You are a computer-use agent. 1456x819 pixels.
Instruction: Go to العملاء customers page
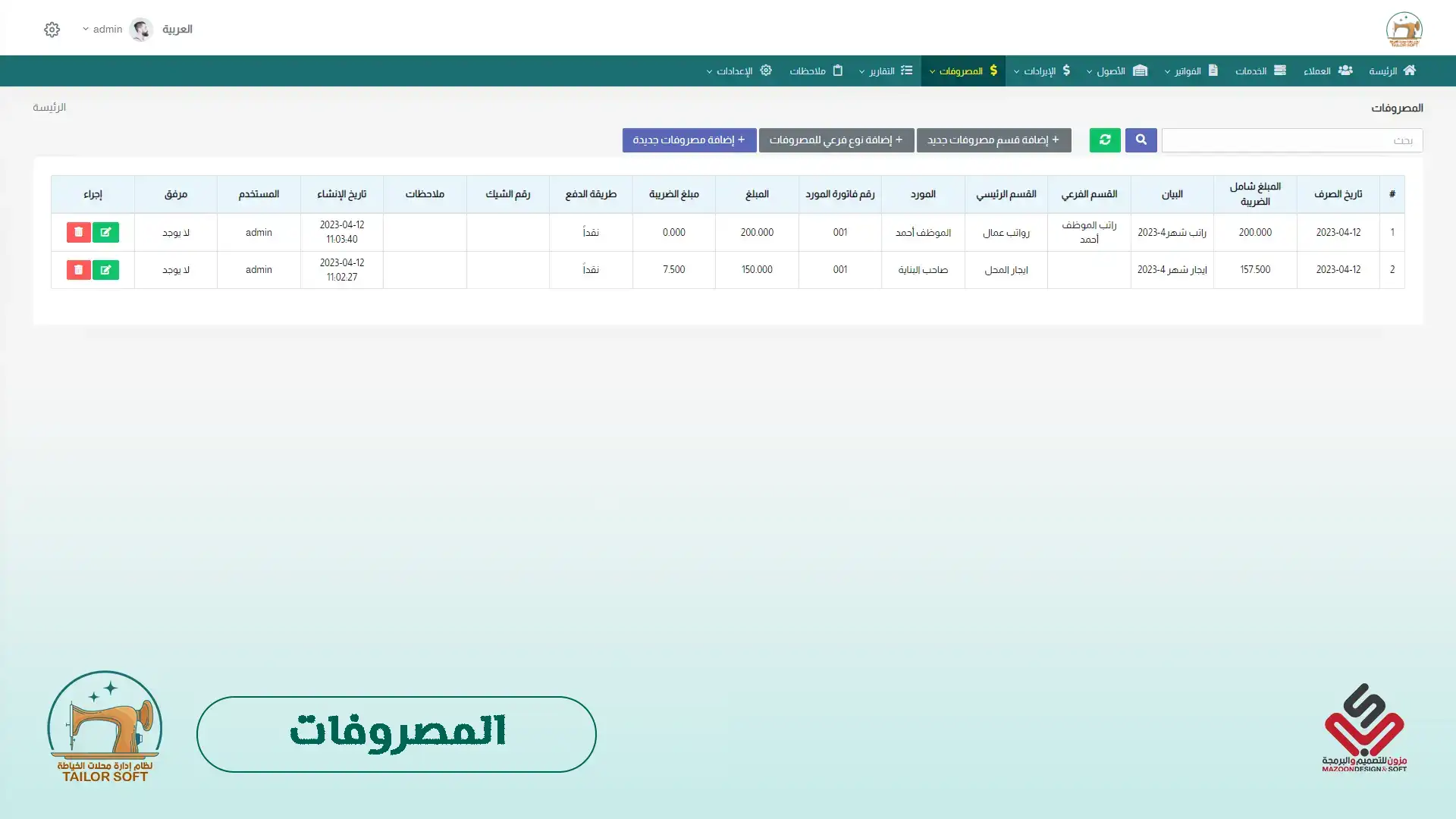coord(1327,71)
